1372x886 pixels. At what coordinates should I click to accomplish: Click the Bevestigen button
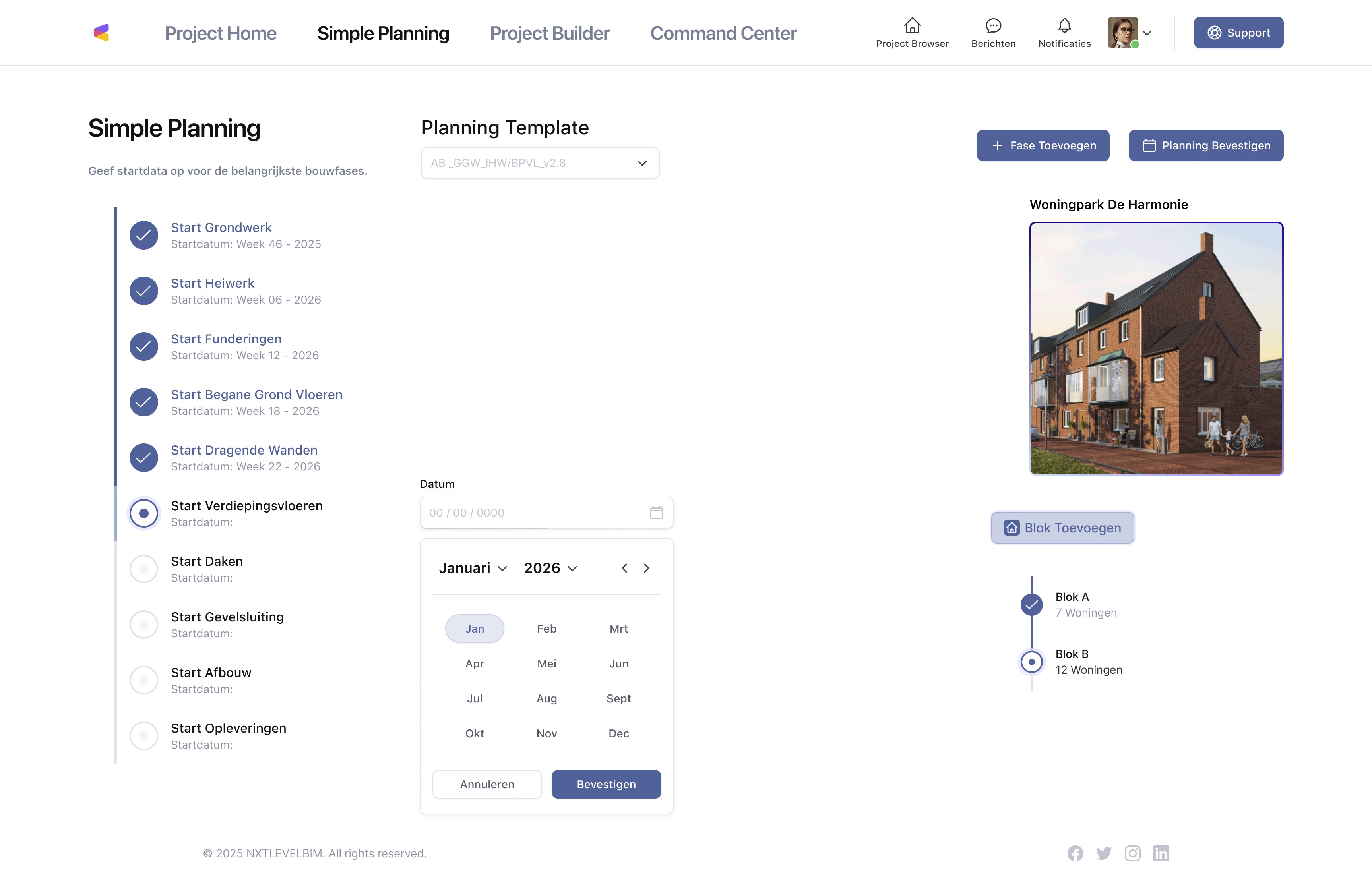coord(605,784)
